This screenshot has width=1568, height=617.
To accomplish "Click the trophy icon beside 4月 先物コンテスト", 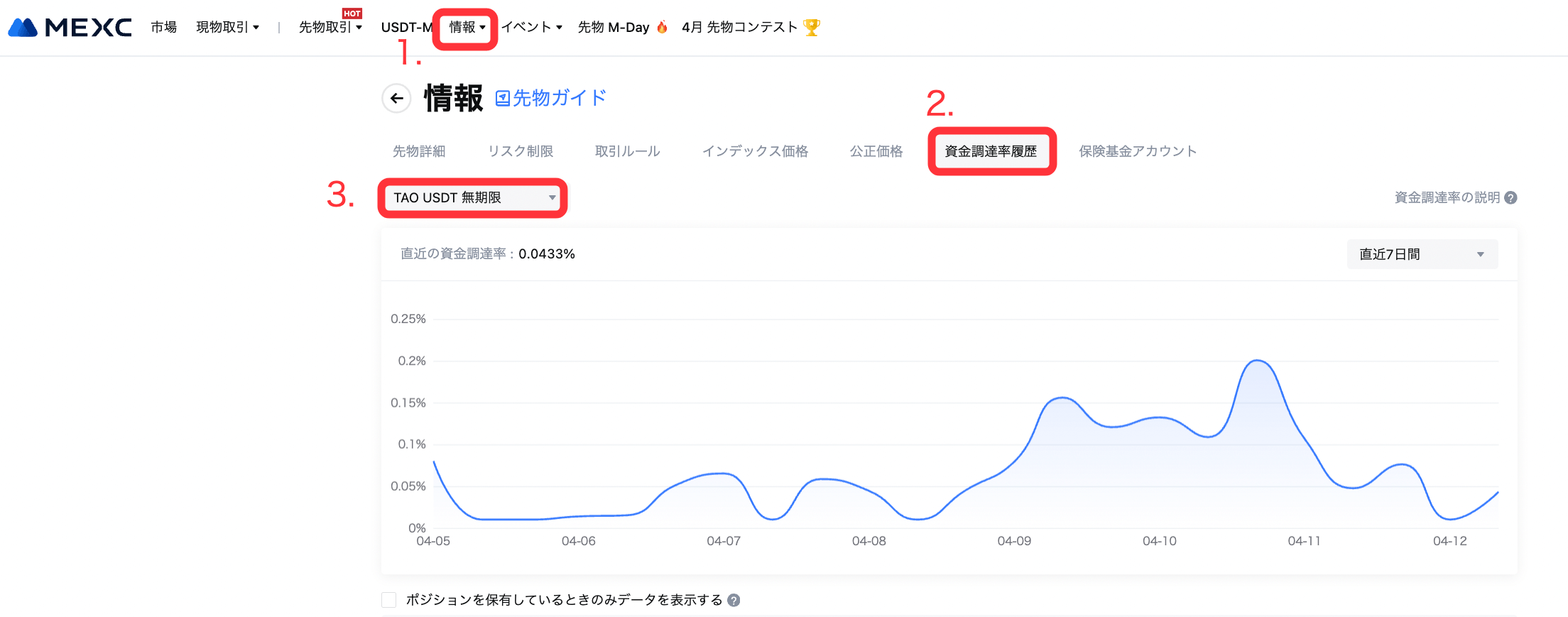I will [812, 27].
